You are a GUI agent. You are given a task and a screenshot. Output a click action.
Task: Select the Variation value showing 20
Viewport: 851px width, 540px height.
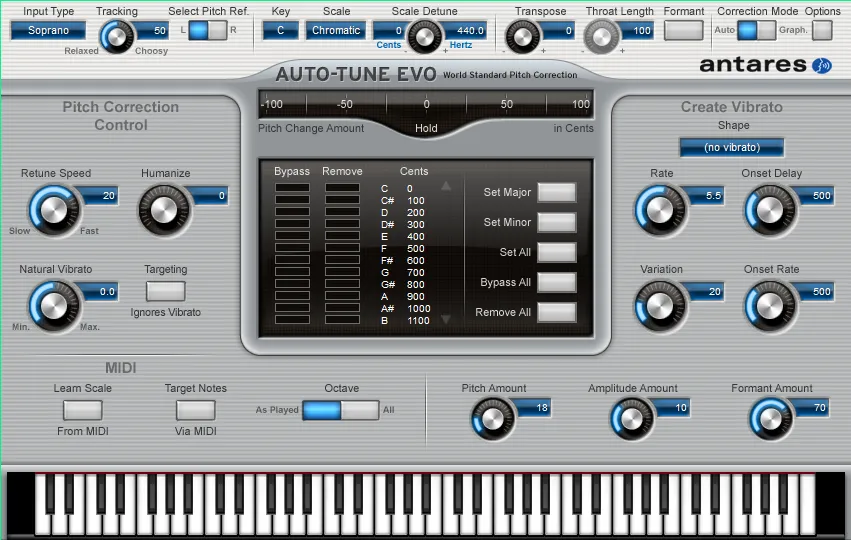(707, 291)
